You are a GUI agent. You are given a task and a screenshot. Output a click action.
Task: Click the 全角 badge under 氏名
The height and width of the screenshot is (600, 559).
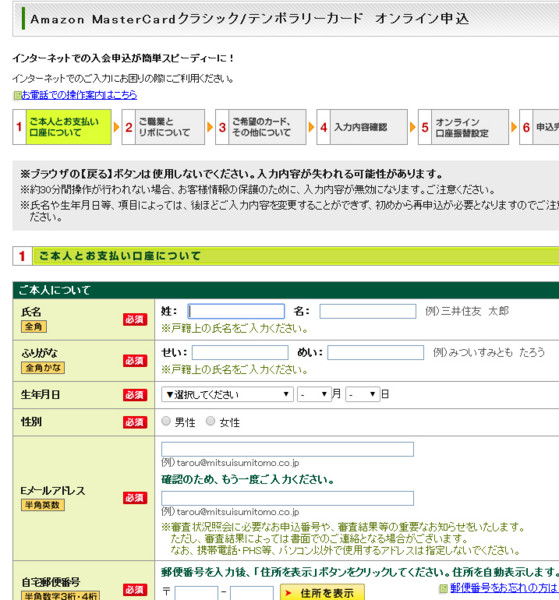coord(34,327)
